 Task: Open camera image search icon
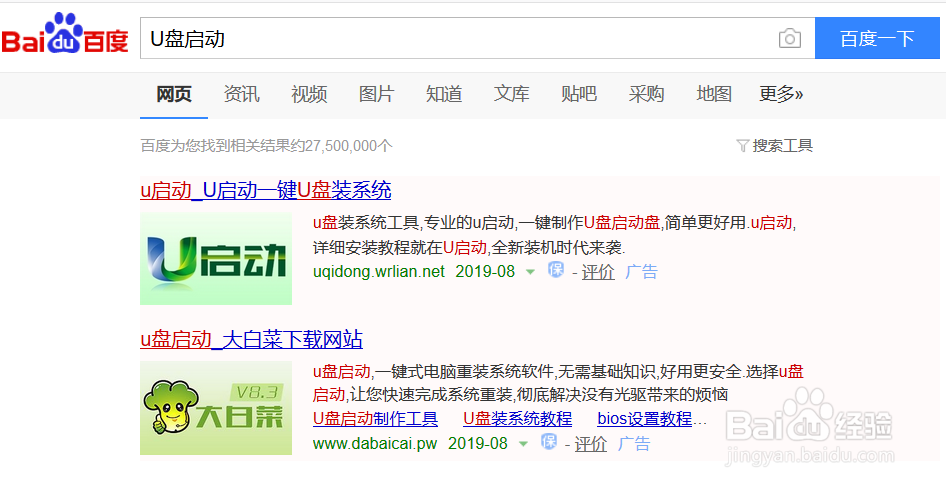(789, 39)
